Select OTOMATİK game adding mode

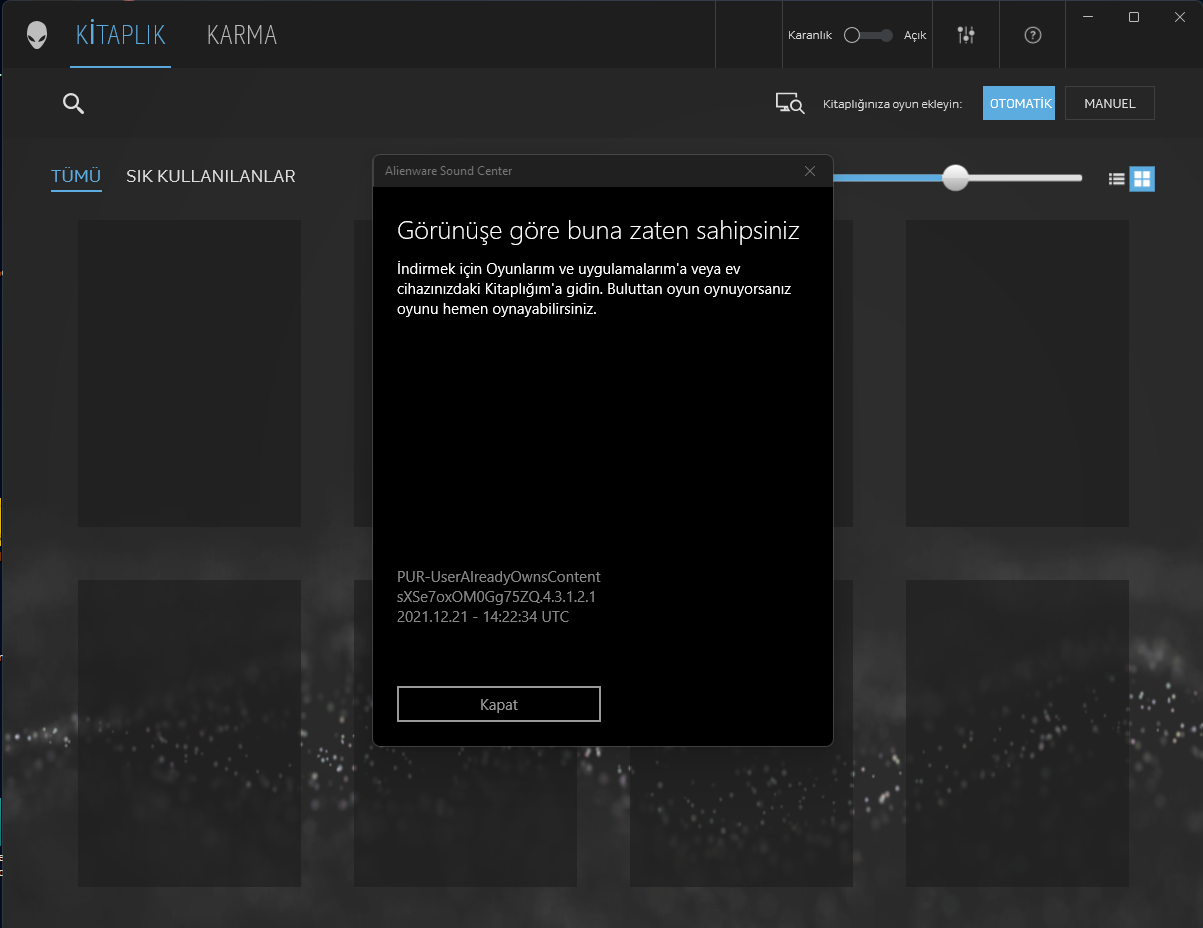pos(1019,103)
